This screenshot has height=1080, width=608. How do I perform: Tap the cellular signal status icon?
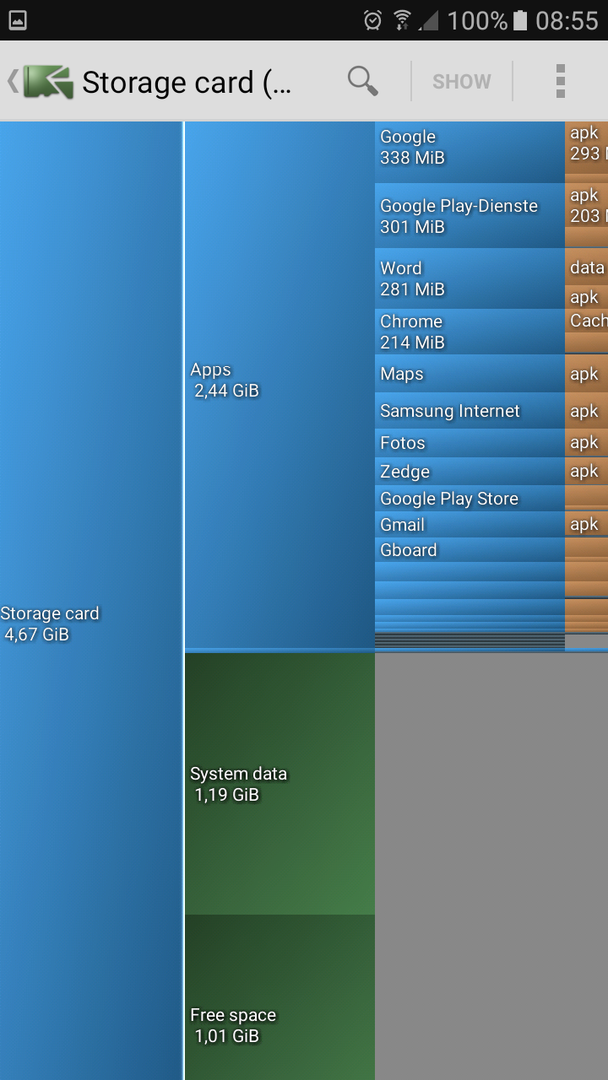coord(429,21)
